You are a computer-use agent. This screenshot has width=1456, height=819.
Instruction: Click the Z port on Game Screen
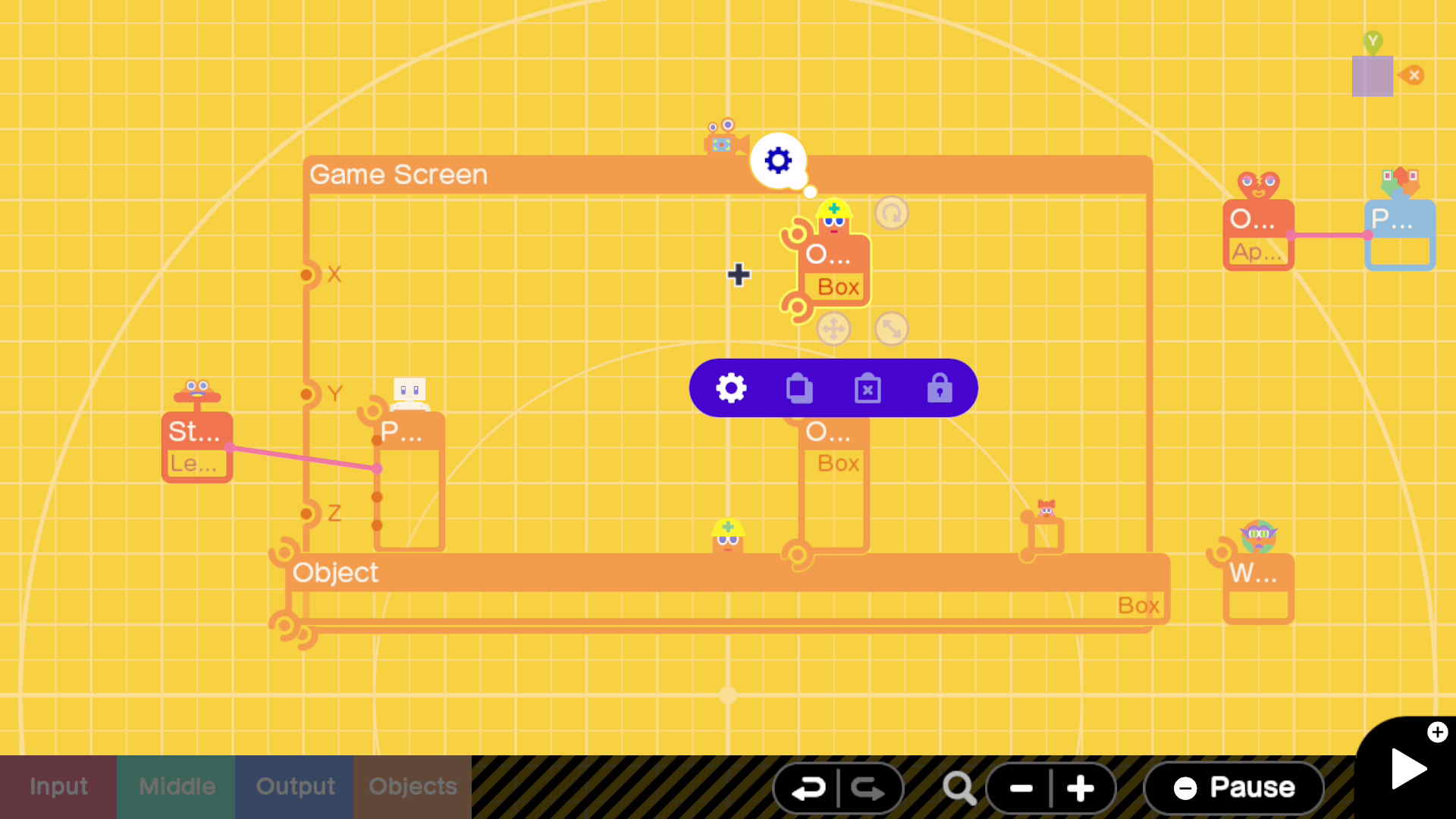click(307, 513)
